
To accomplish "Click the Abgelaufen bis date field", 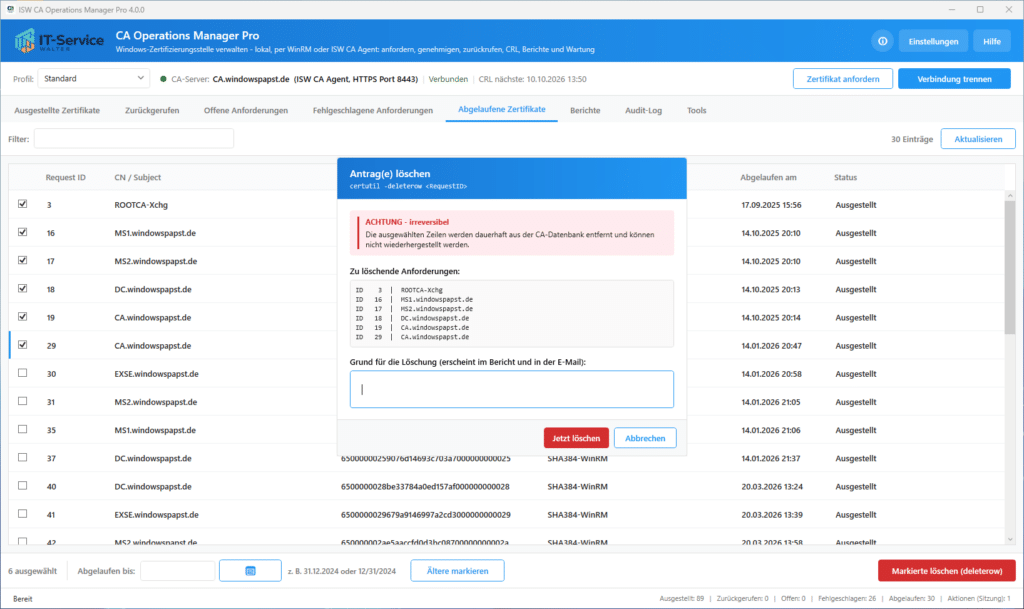I will [x=178, y=570].
